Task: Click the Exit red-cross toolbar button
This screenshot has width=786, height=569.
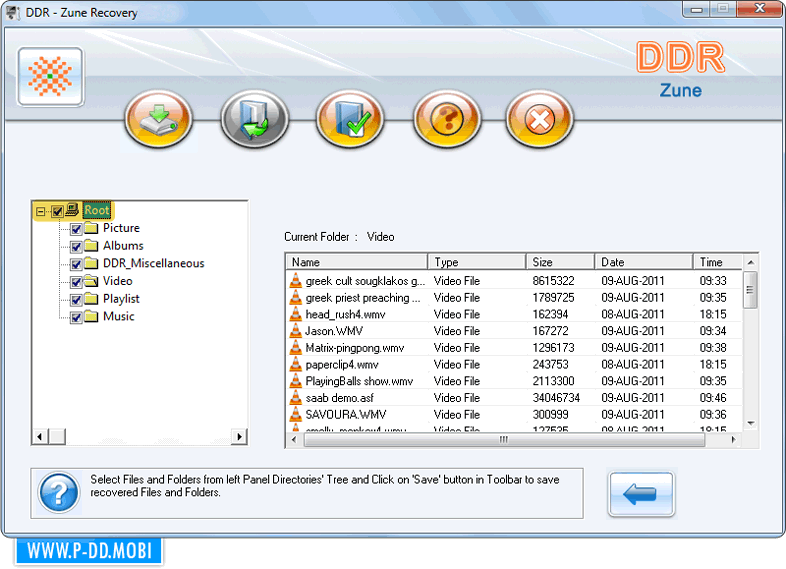Action: 539,119
